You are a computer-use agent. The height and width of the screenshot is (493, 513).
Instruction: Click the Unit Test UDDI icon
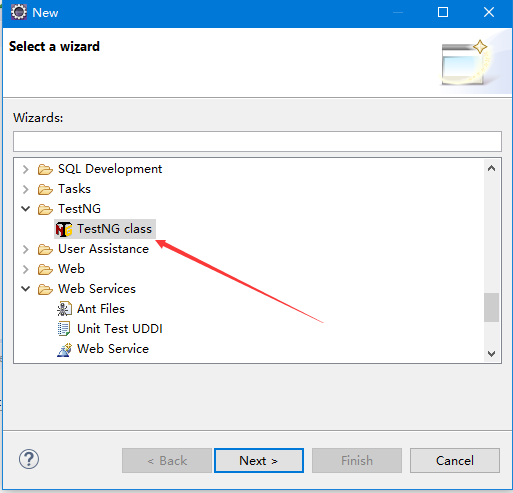64,329
